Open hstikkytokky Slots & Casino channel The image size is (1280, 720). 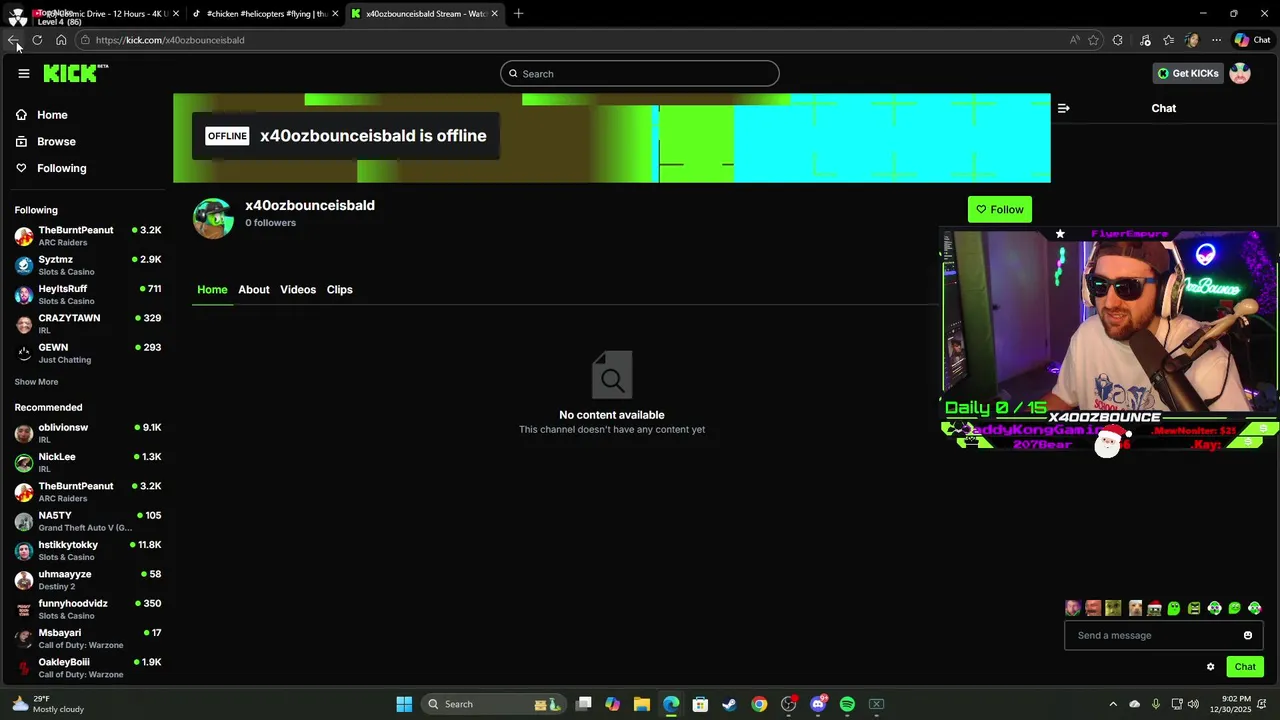coord(87,550)
